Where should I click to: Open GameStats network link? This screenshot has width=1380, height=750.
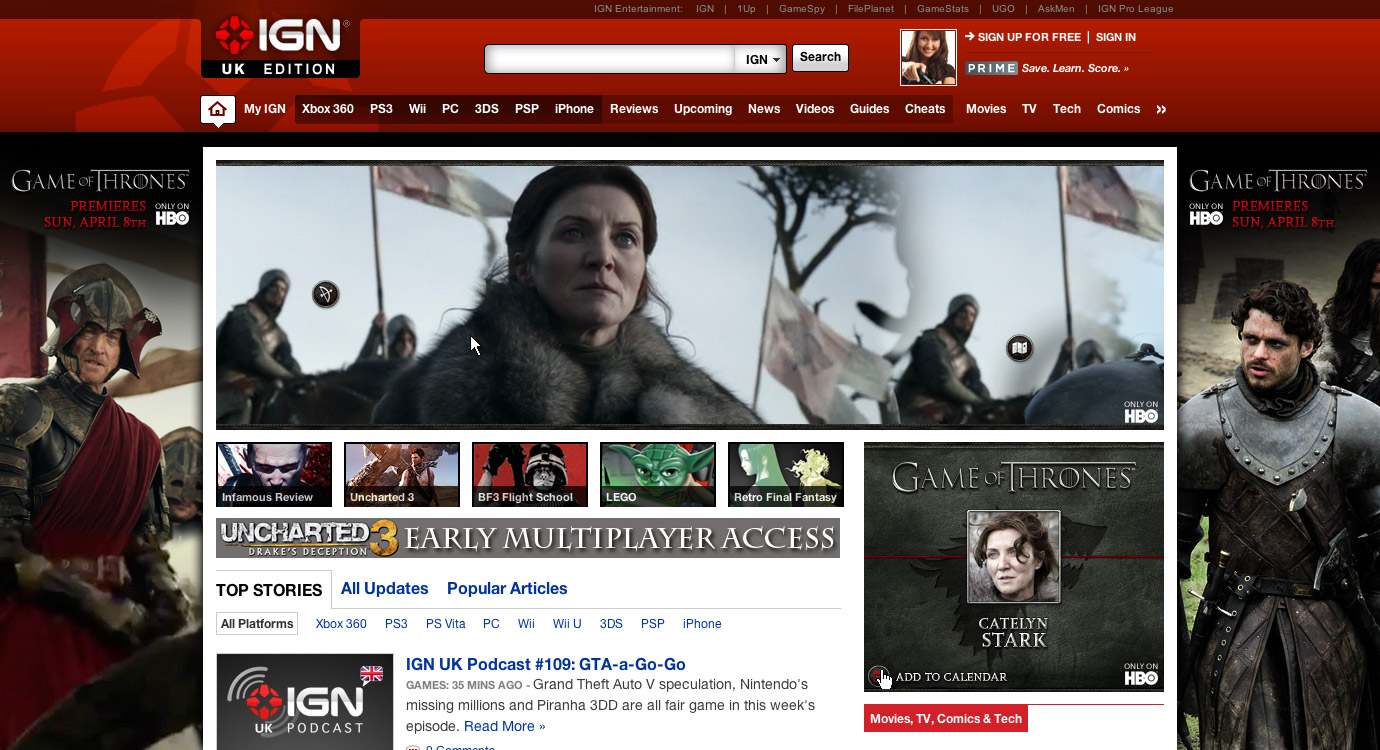[x=943, y=9]
